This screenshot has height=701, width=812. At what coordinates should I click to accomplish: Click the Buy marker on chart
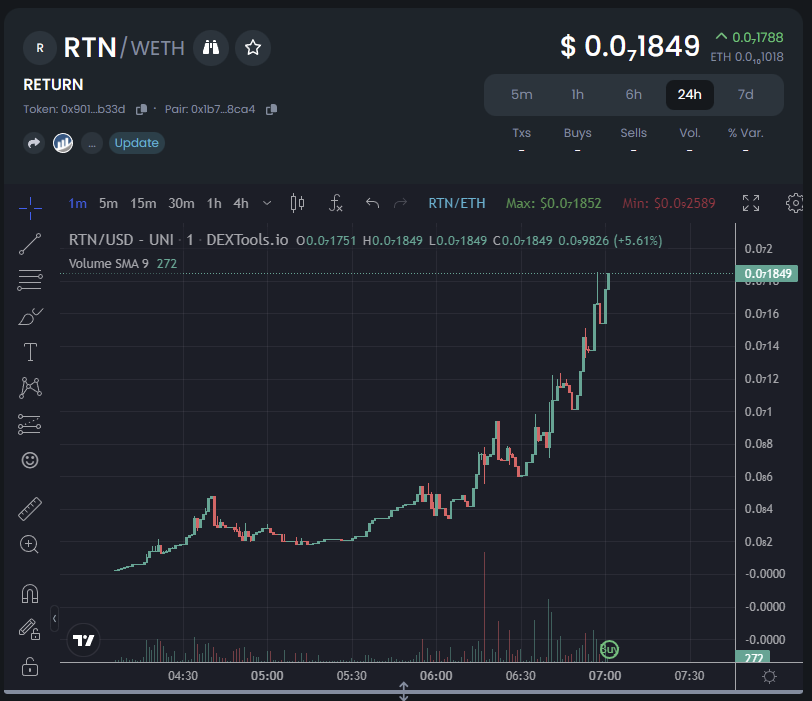coord(610,649)
